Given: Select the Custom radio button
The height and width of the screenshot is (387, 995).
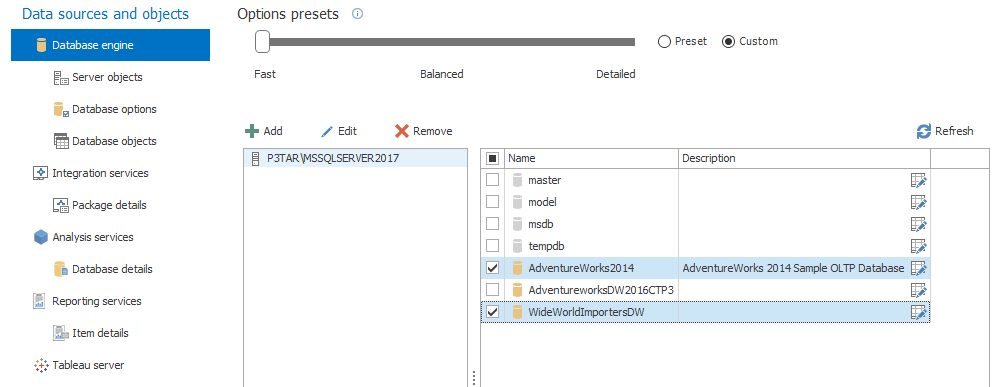Looking at the screenshot, I should coord(728,41).
